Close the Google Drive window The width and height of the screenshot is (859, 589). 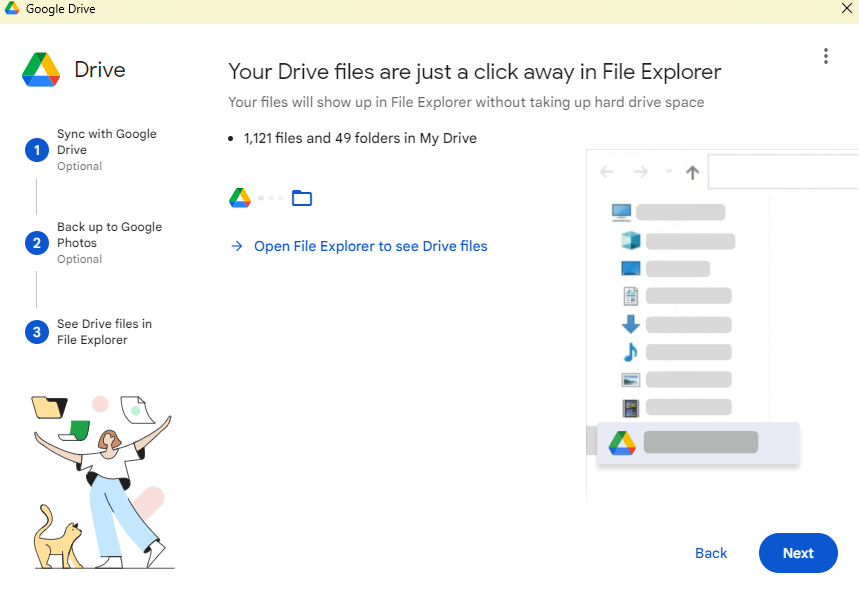pos(846,8)
